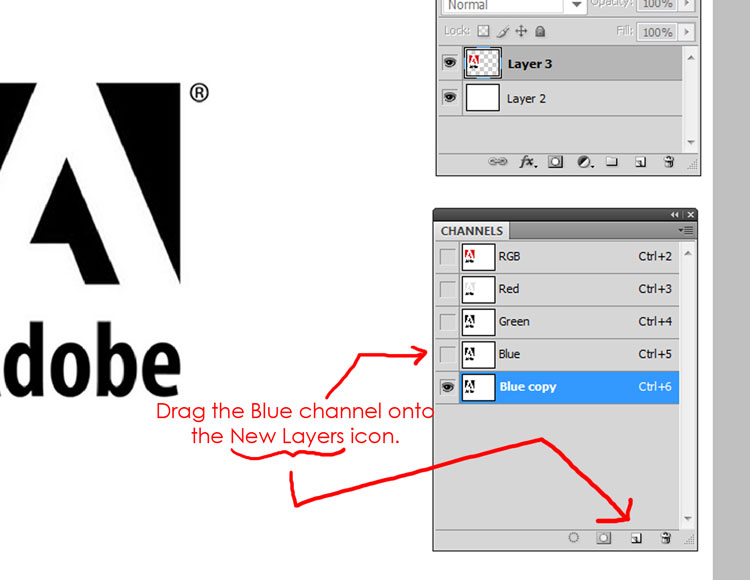The image size is (750, 580).
Task: Click the Link layers icon in Layers panel
Action: (497, 162)
